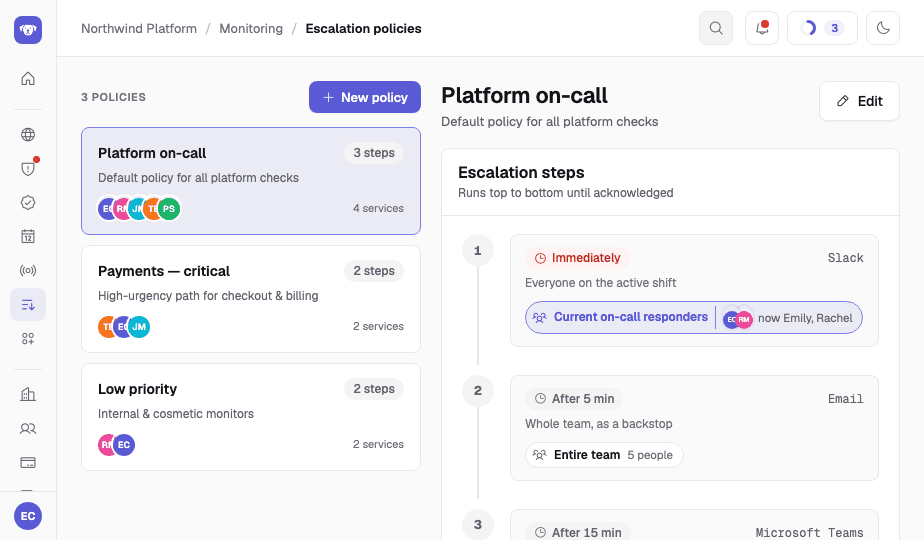Open the people icon in sidebar

pos(28,429)
